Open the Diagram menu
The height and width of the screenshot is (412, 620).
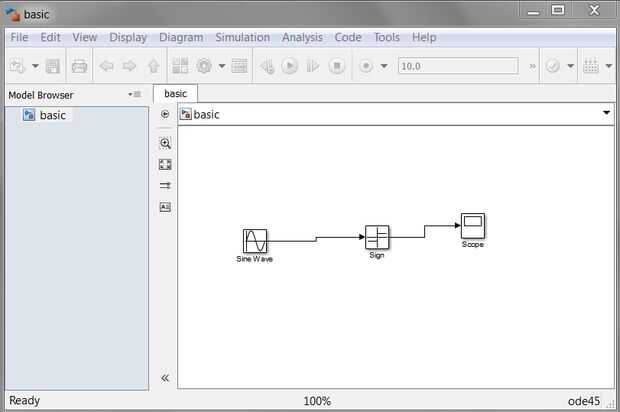[x=181, y=38]
